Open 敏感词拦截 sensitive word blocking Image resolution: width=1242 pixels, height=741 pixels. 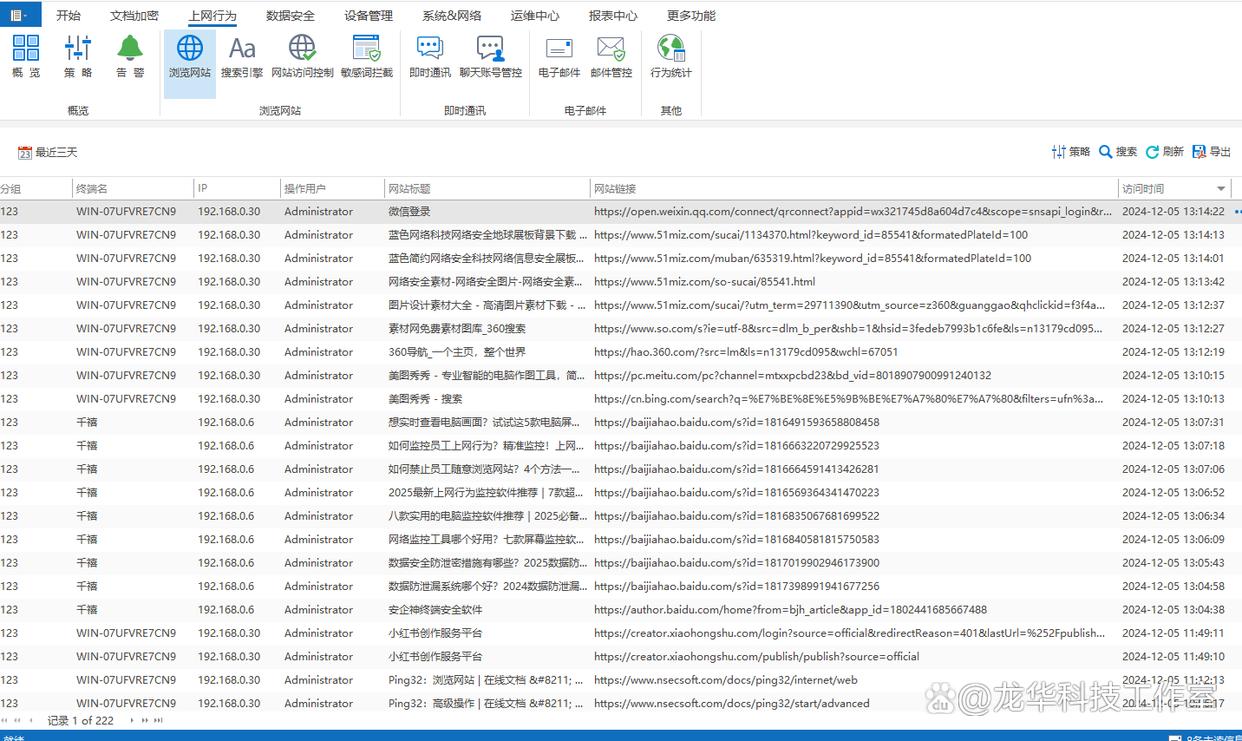367,57
